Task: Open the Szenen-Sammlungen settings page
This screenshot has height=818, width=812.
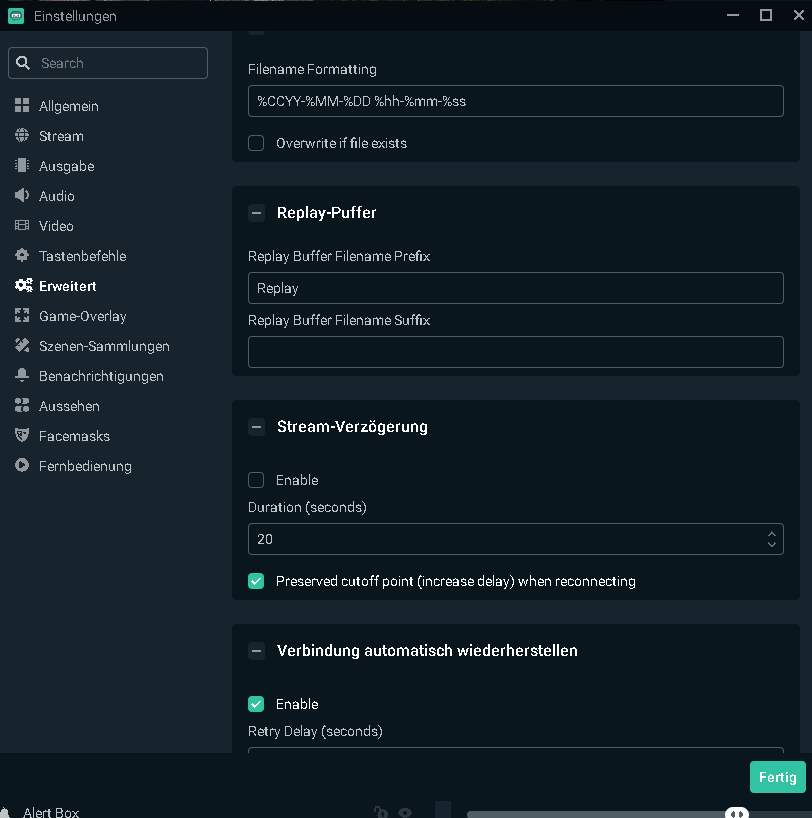Action: [x=104, y=346]
